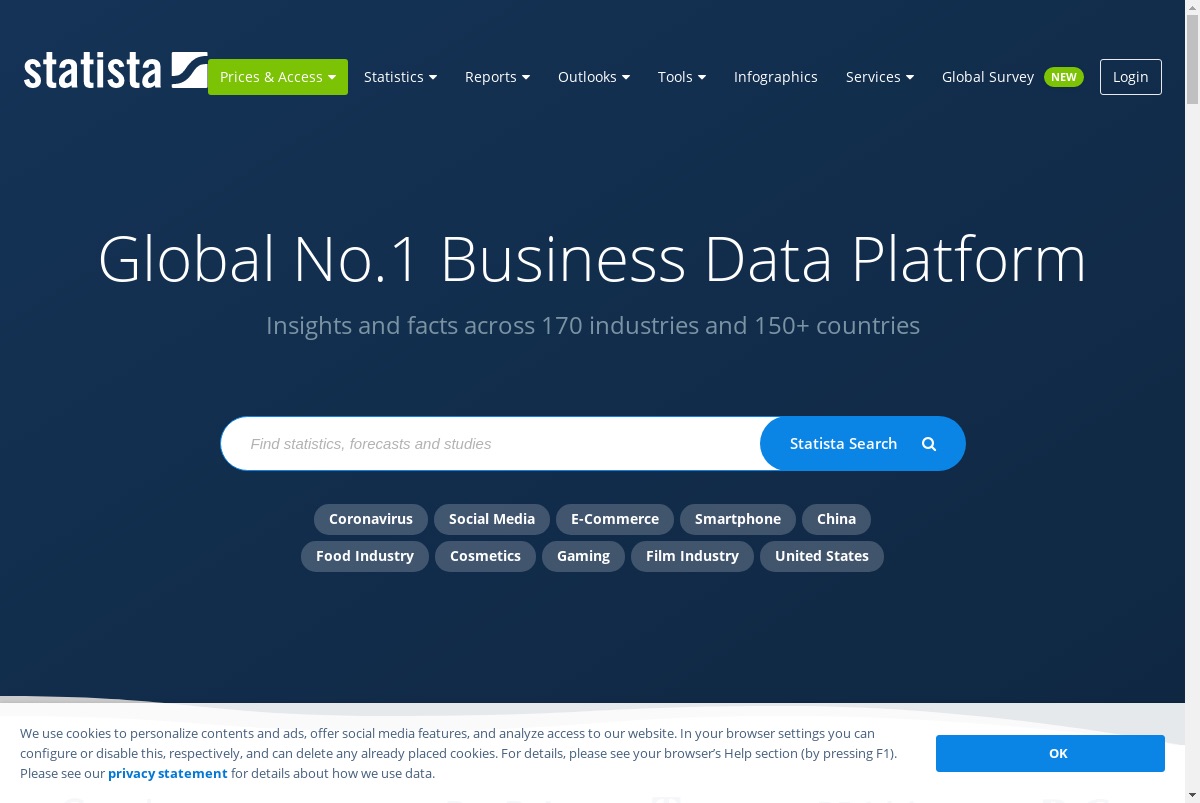Click the Insights and facts across 170 industries subtitle
The width and height of the screenshot is (1200, 803).
click(593, 325)
